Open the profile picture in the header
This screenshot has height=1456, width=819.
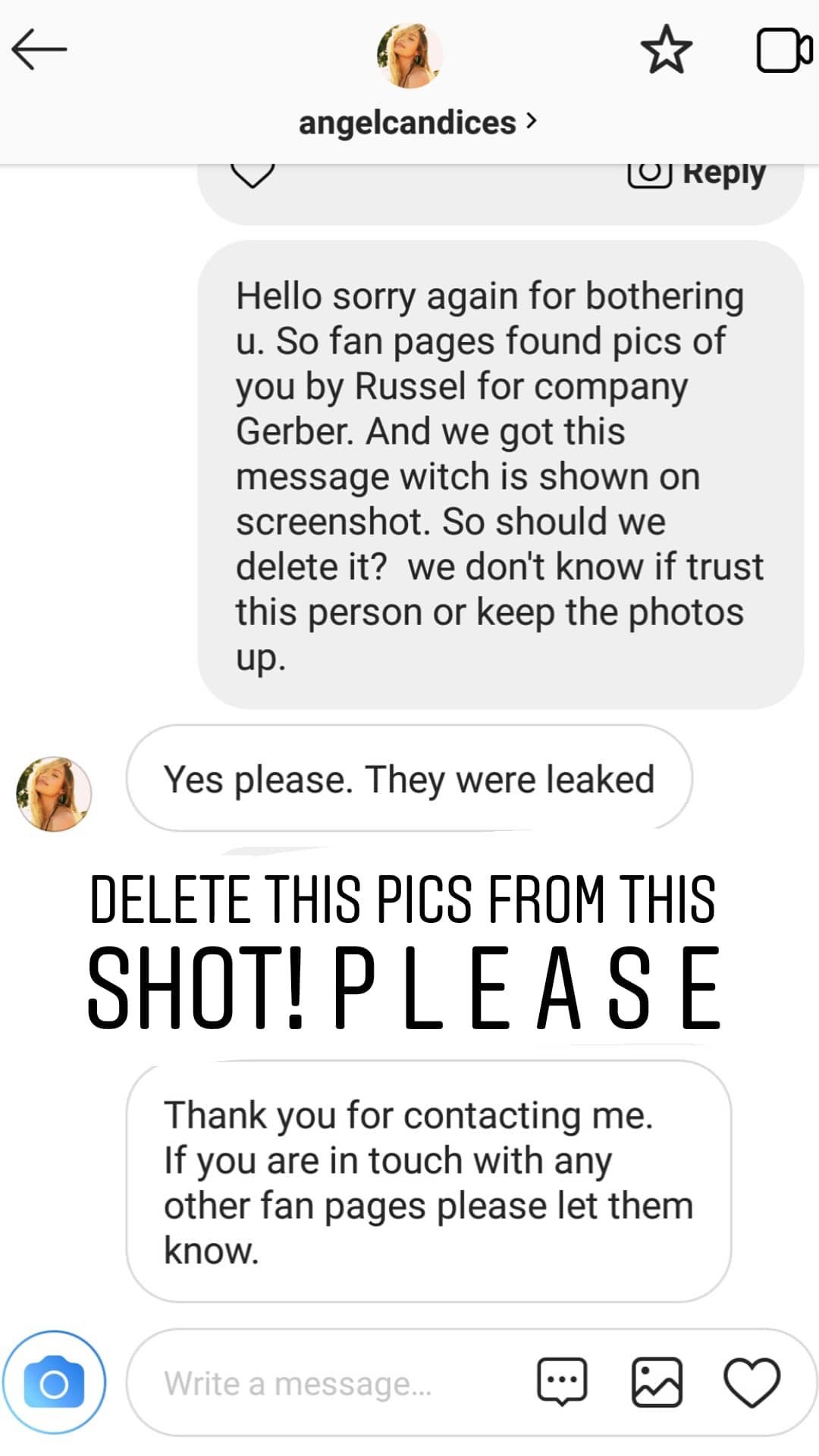(409, 55)
